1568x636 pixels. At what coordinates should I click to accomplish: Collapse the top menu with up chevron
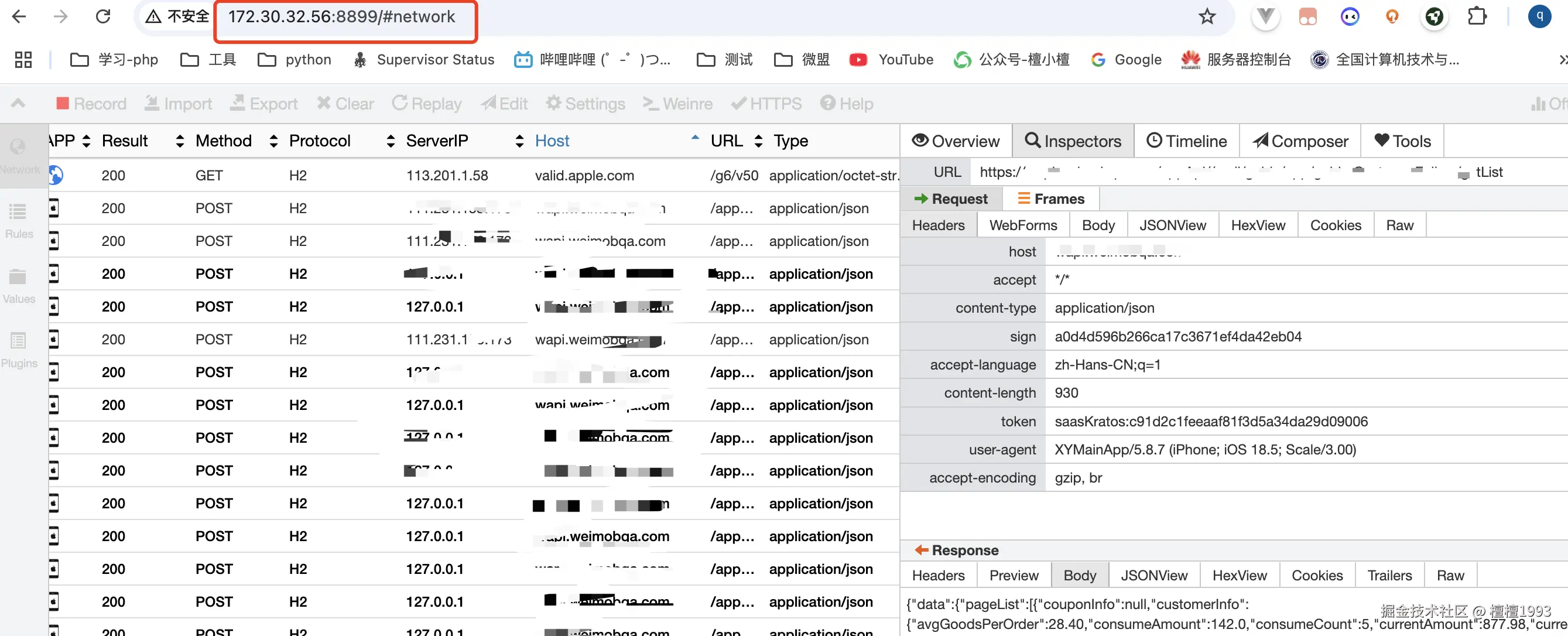[18, 104]
